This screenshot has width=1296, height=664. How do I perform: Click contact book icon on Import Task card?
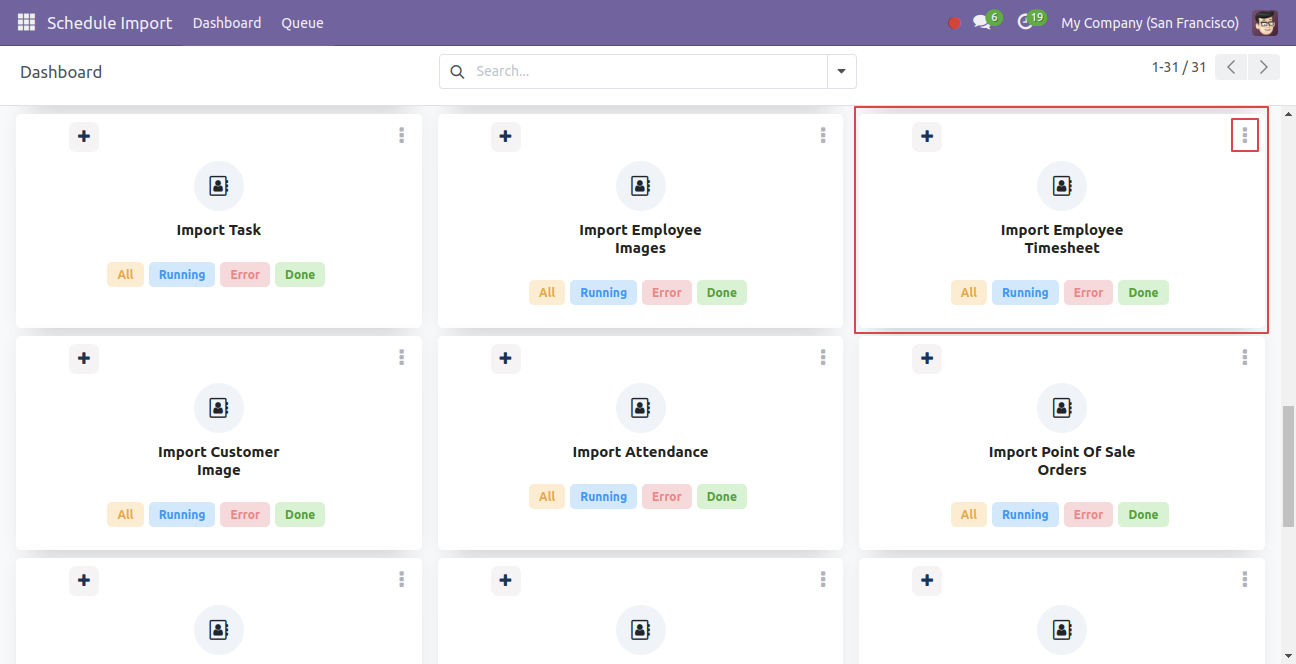pyautogui.click(x=219, y=186)
